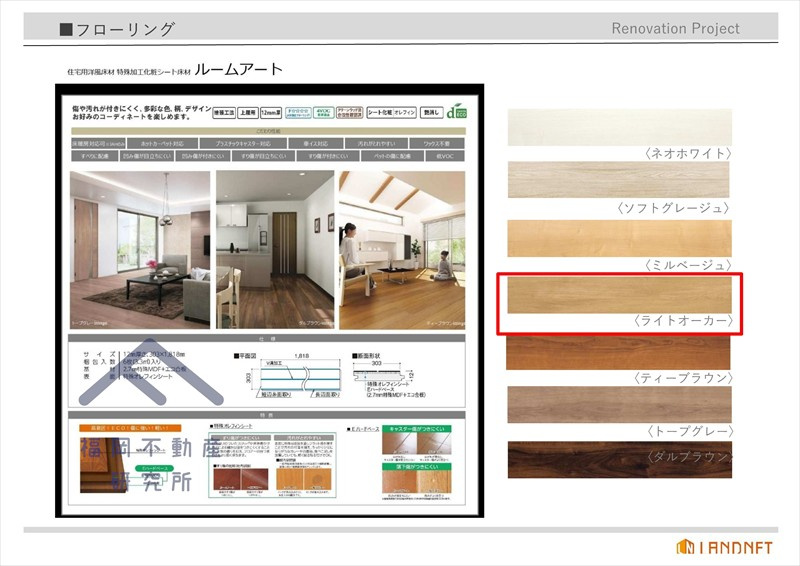Select the ネオホワイト flooring swatch
The image size is (800, 566).
click(x=619, y=127)
